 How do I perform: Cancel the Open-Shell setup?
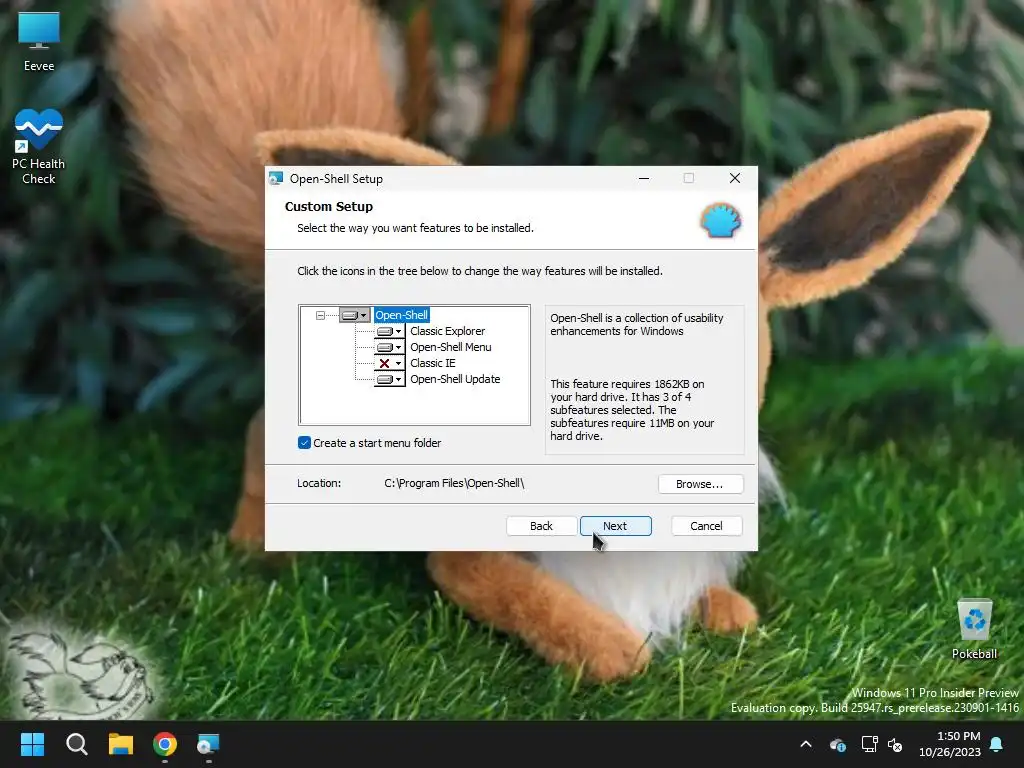707,526
